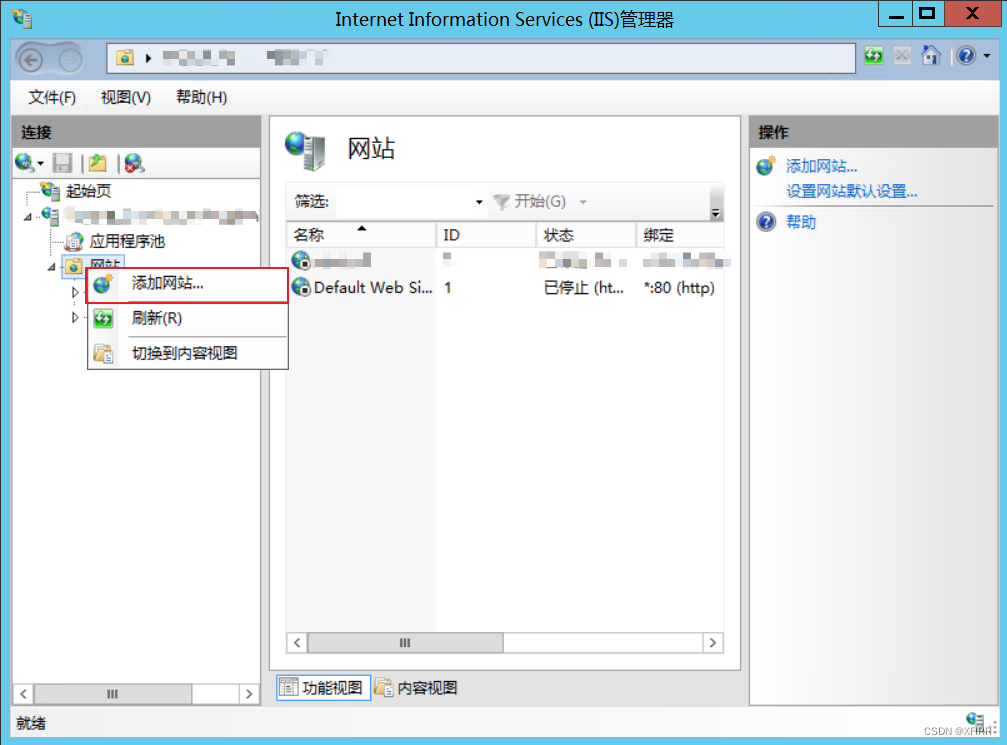Choose 添加网站... in the context menu

click(x=188, y=284)
